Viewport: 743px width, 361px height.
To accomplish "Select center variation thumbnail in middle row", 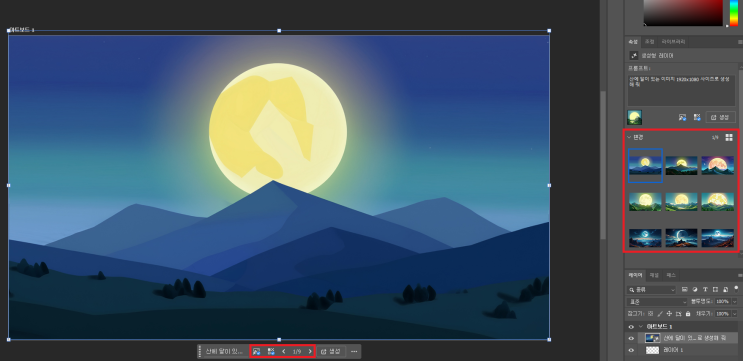I will 681,202.
